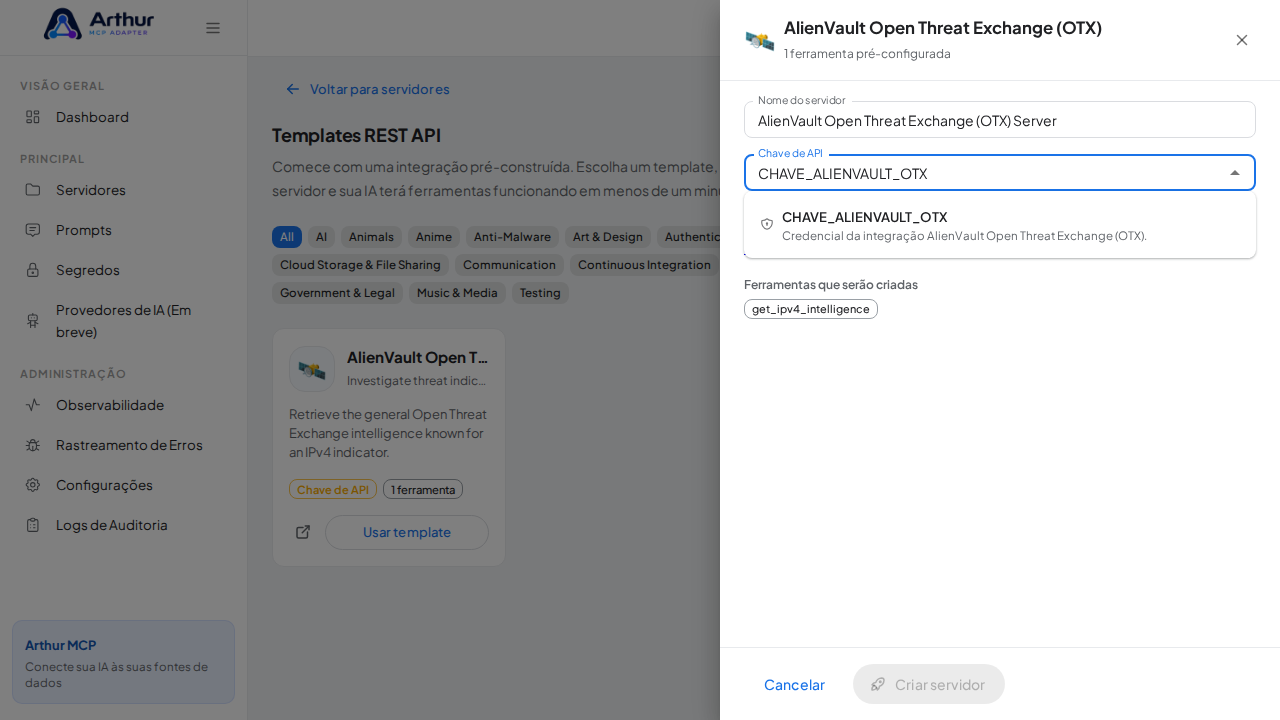Close the AlienVault OTX drawer

[1242, 40]
